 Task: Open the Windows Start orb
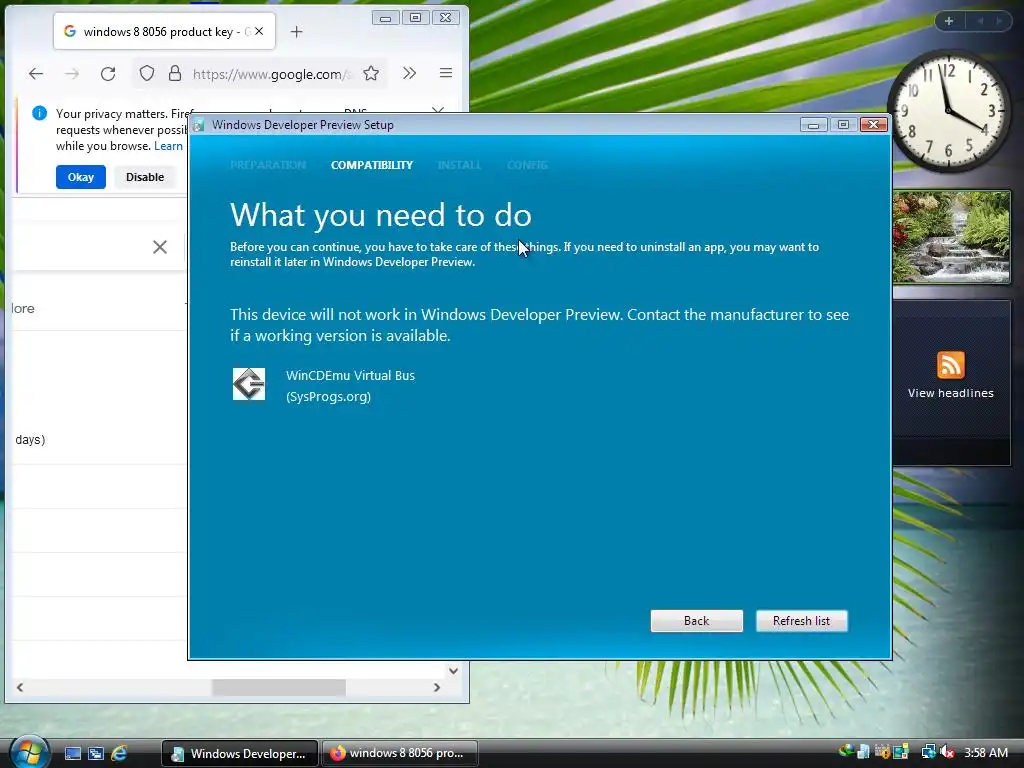tap(29, 752)
